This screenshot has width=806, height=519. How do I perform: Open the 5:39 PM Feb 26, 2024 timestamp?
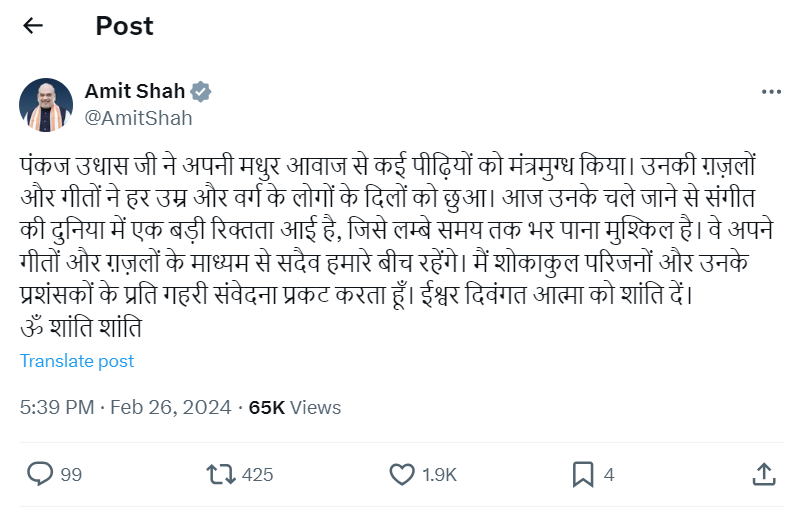click(x=126, y=407)
